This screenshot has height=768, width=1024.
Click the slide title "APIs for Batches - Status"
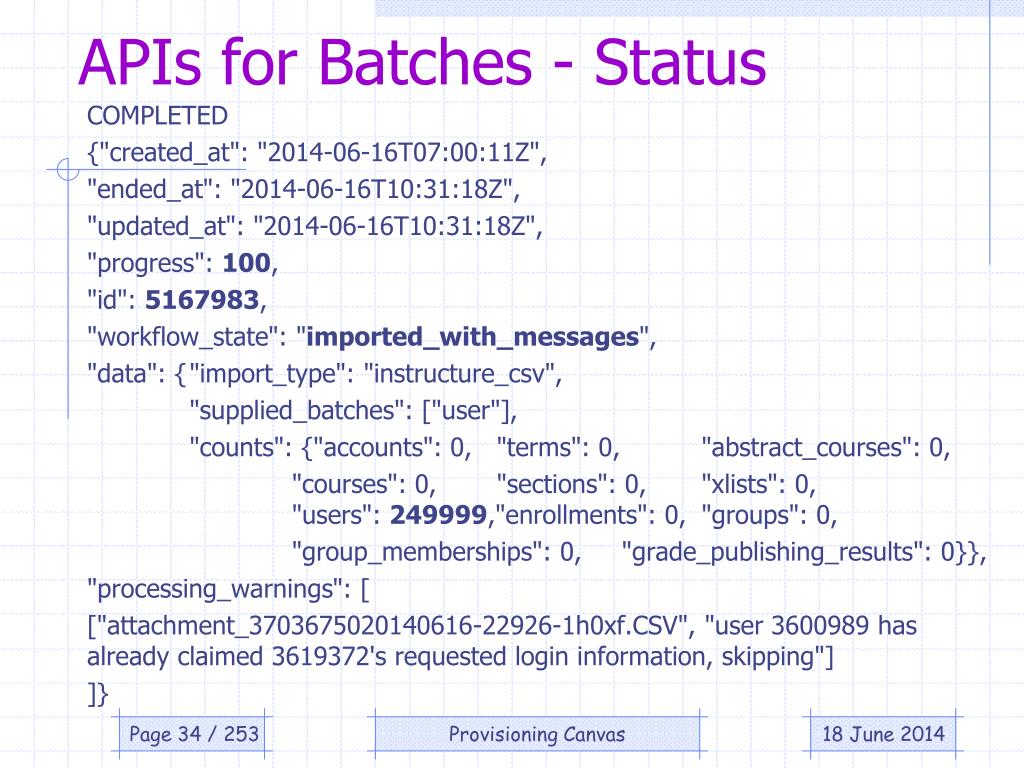(x=422, y=63)
